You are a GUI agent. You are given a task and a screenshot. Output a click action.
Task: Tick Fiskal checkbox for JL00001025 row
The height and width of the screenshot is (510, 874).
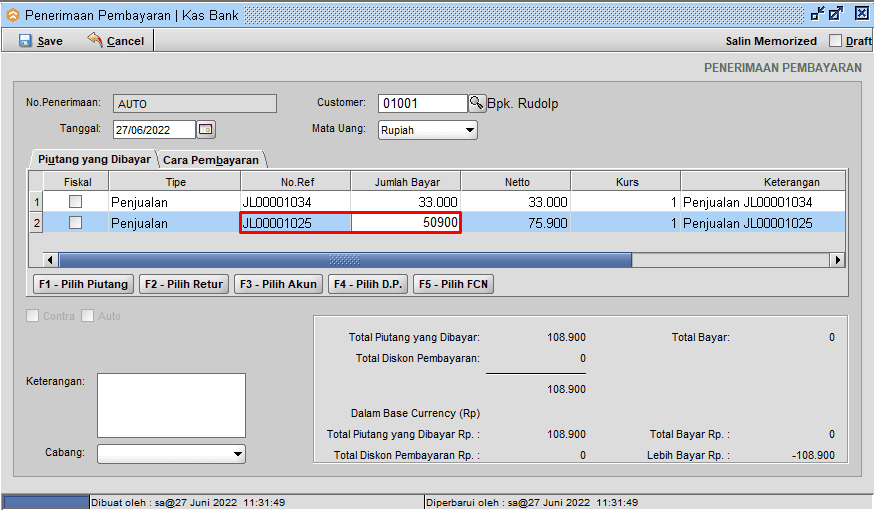pyautogui.click(x=75, y=222)
